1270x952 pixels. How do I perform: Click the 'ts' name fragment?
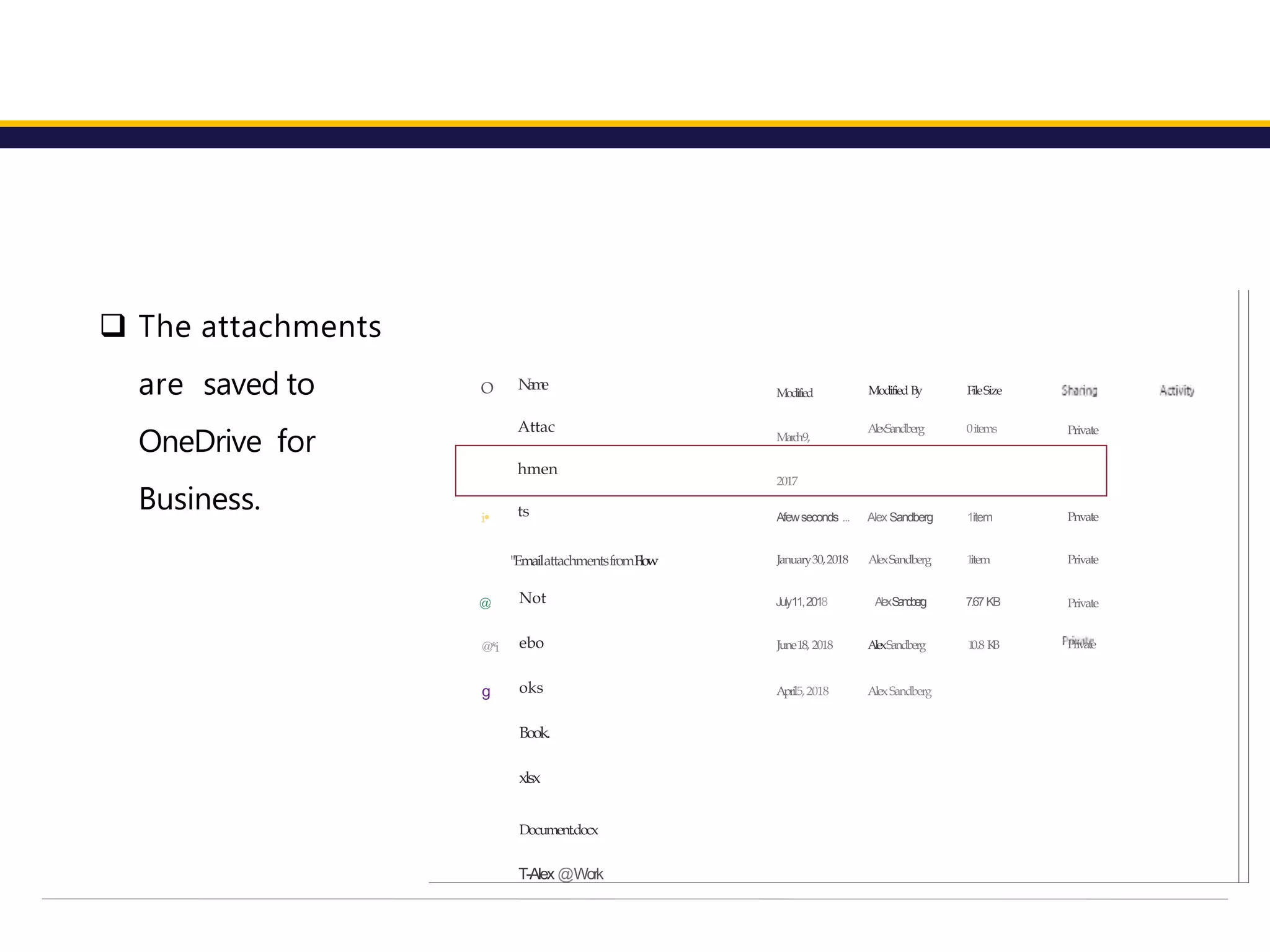(523, 512)
